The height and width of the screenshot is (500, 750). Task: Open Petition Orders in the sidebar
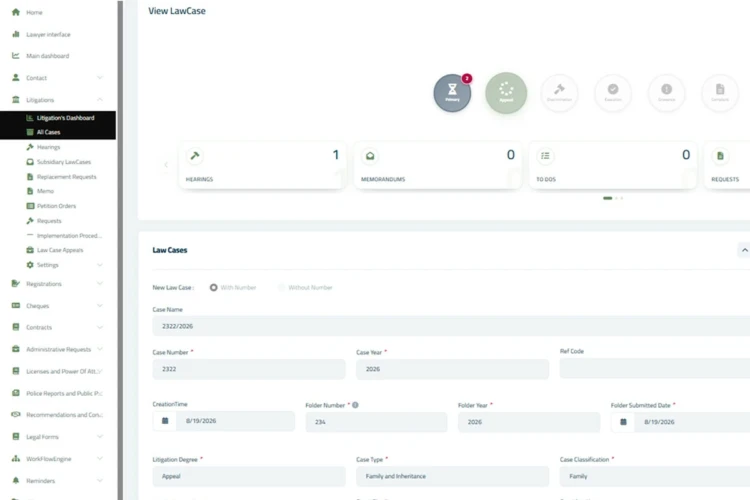pyautogui.click(x=56, y=206)
